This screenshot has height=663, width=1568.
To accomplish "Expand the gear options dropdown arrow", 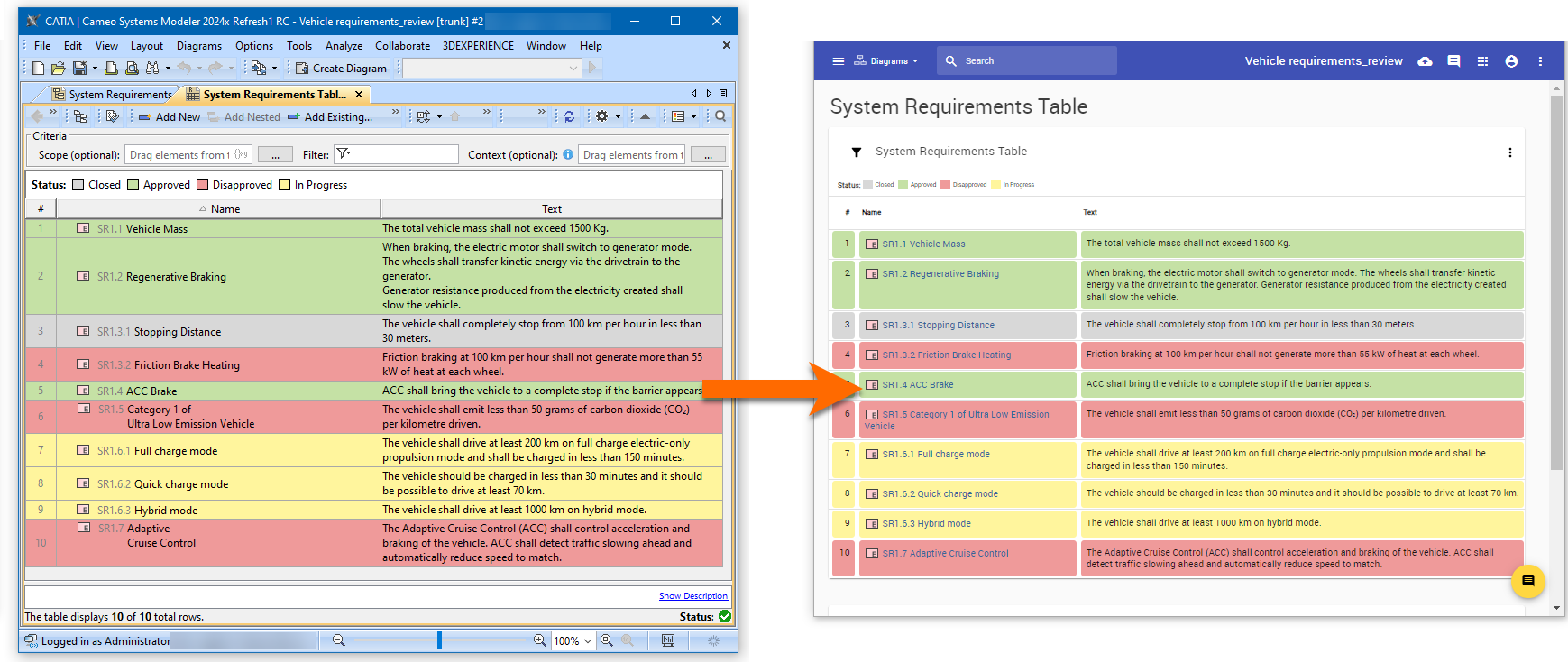I will pyautogui.click(x=618, y=116).
